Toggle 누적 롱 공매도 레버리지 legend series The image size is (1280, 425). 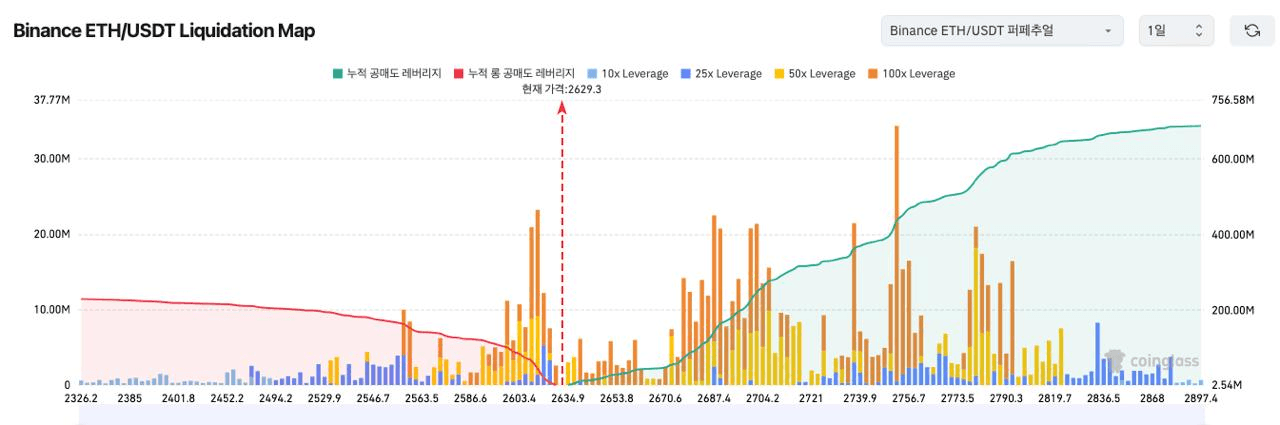click(514, 74)
